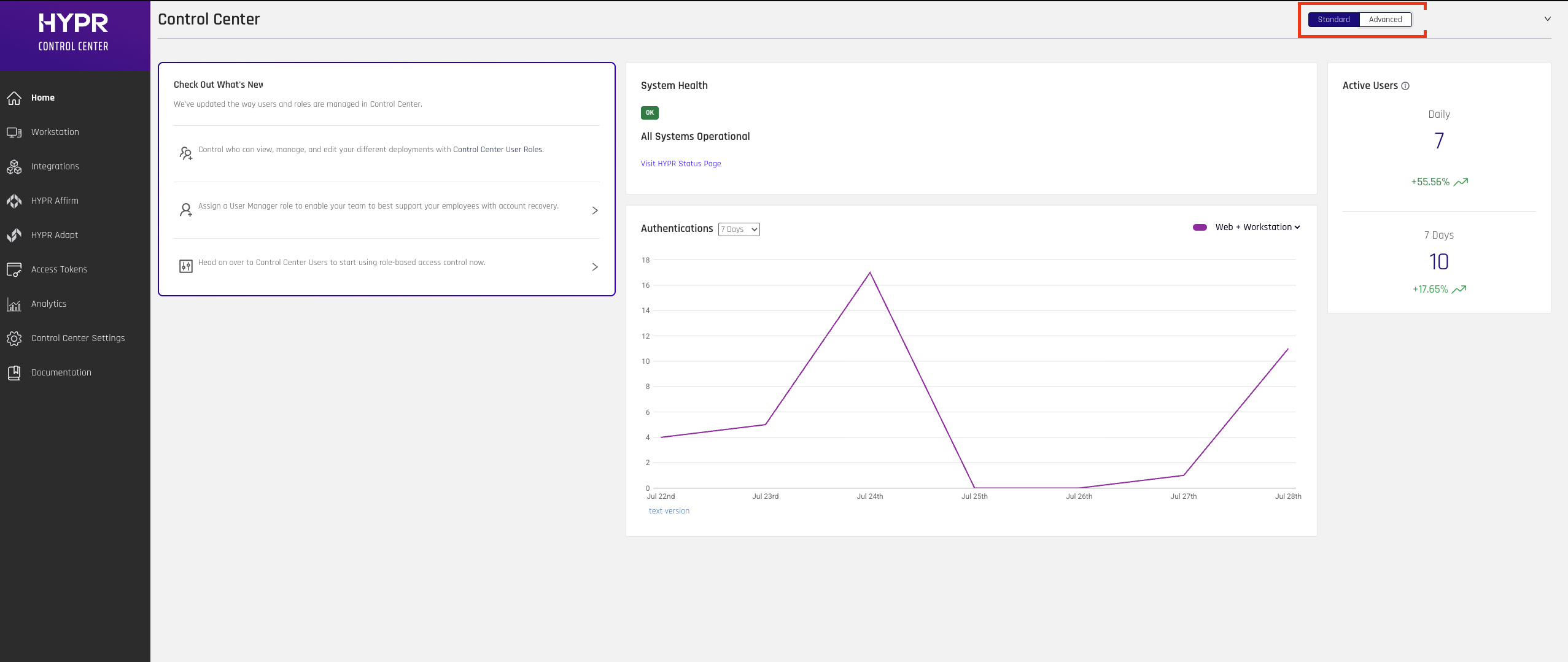The width and height of the screenshot is (1568, 662).
Task: Click the Control Center Settings gear icon
Action: click(14, 338)
